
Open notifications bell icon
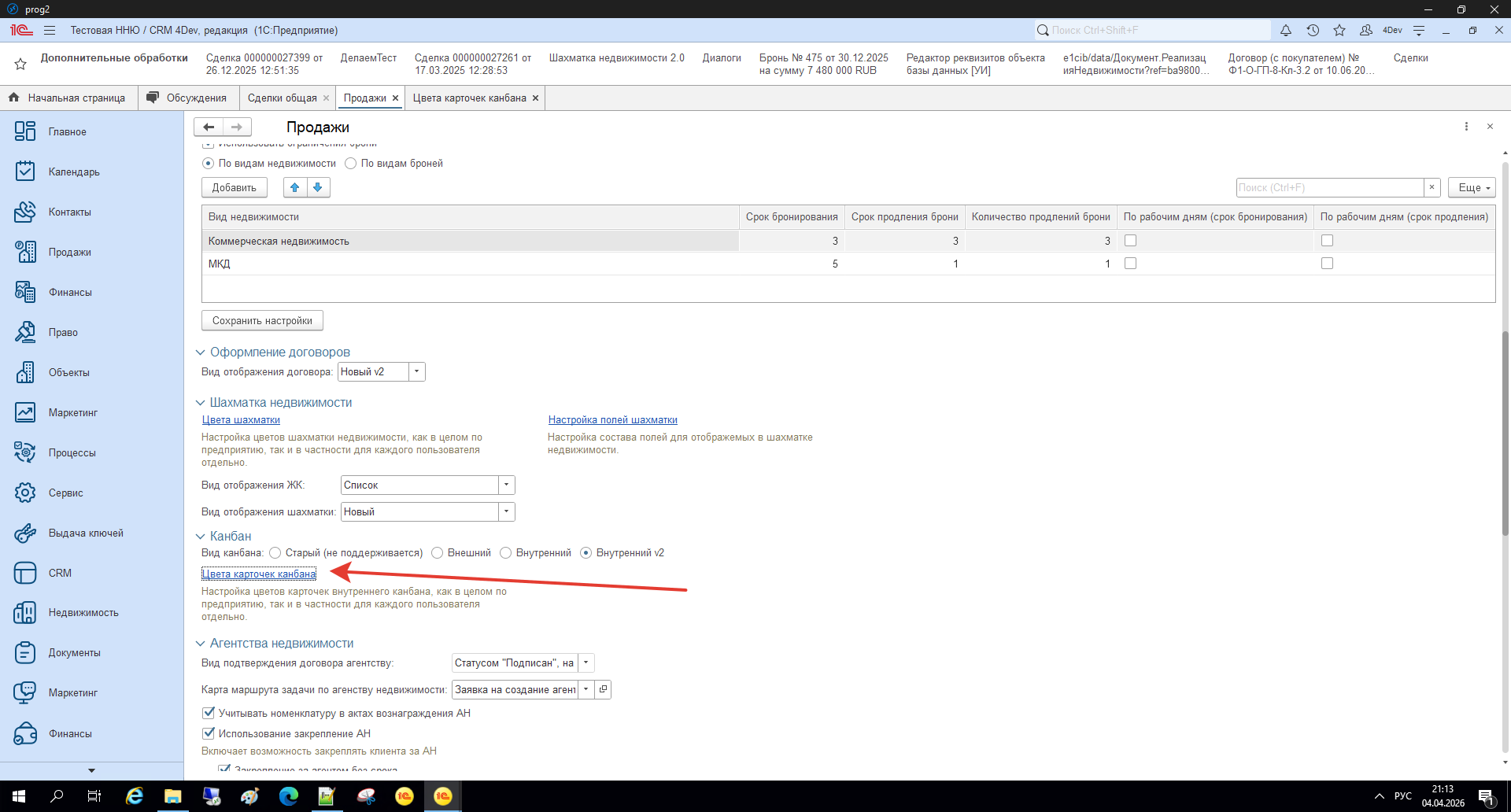pyautogui.click(x=1285, y=30)
